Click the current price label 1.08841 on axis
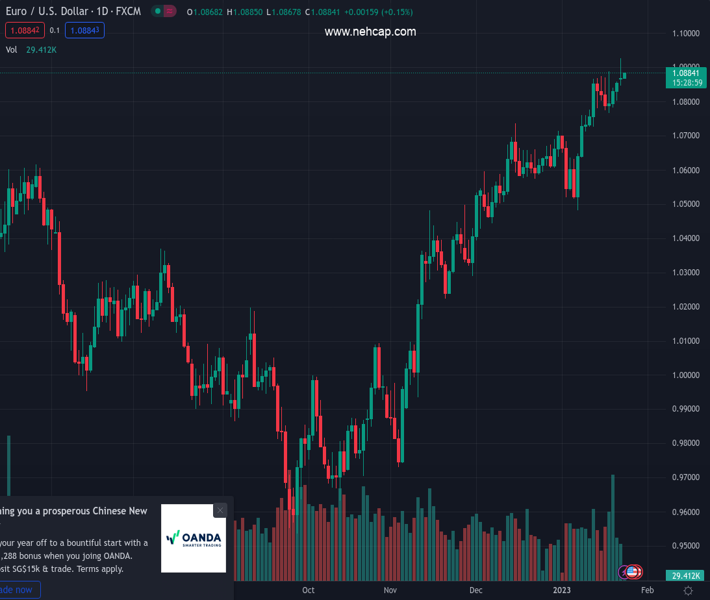This screenshot has height=600, width=710. [685, 73]
